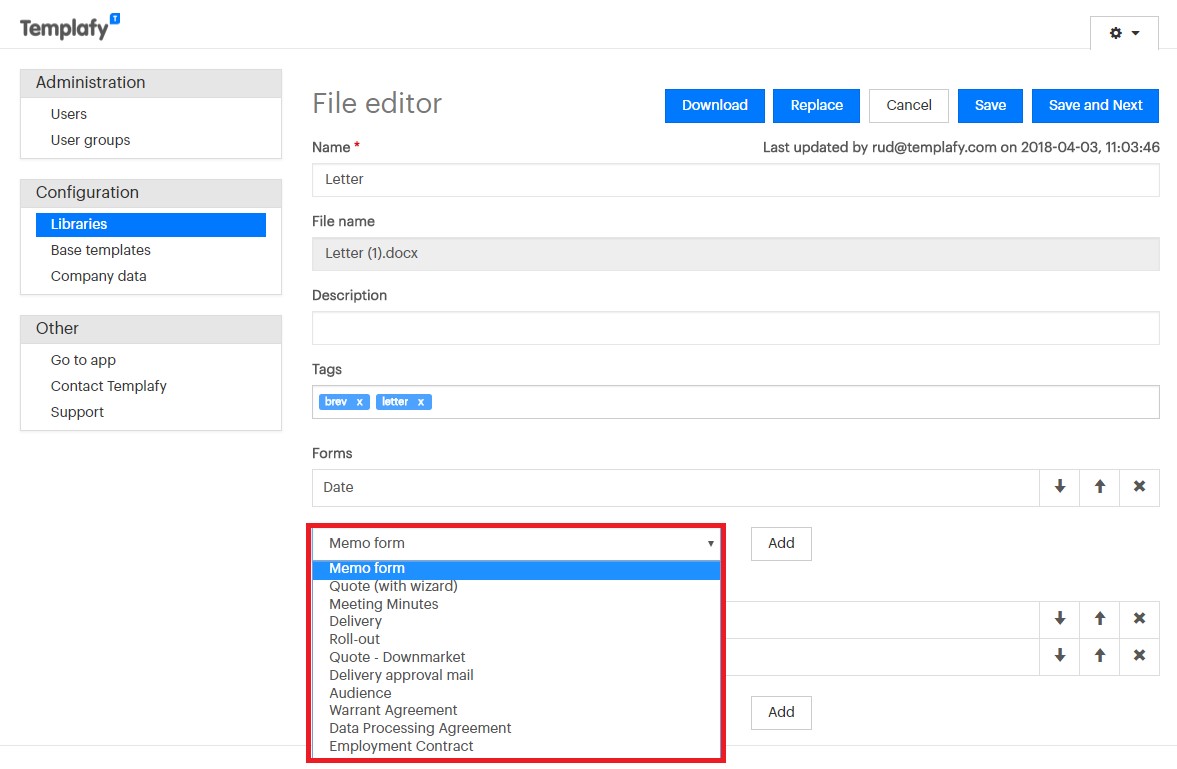Image resolution: width=1177 pixels, height=769 pixels.
Task: Click the Replace button
Action: 817,106
